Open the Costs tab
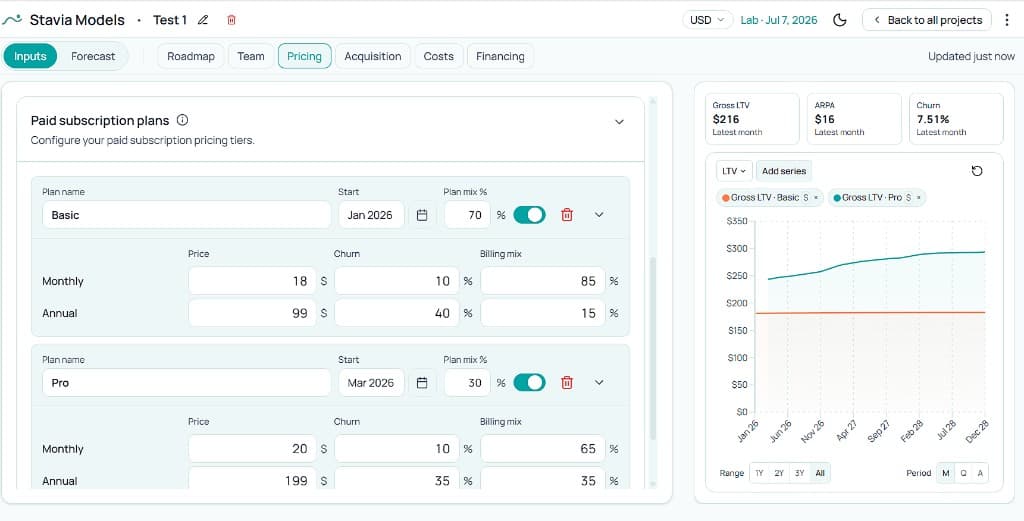The image size is (1024, 521). click(x=439, y=56)
